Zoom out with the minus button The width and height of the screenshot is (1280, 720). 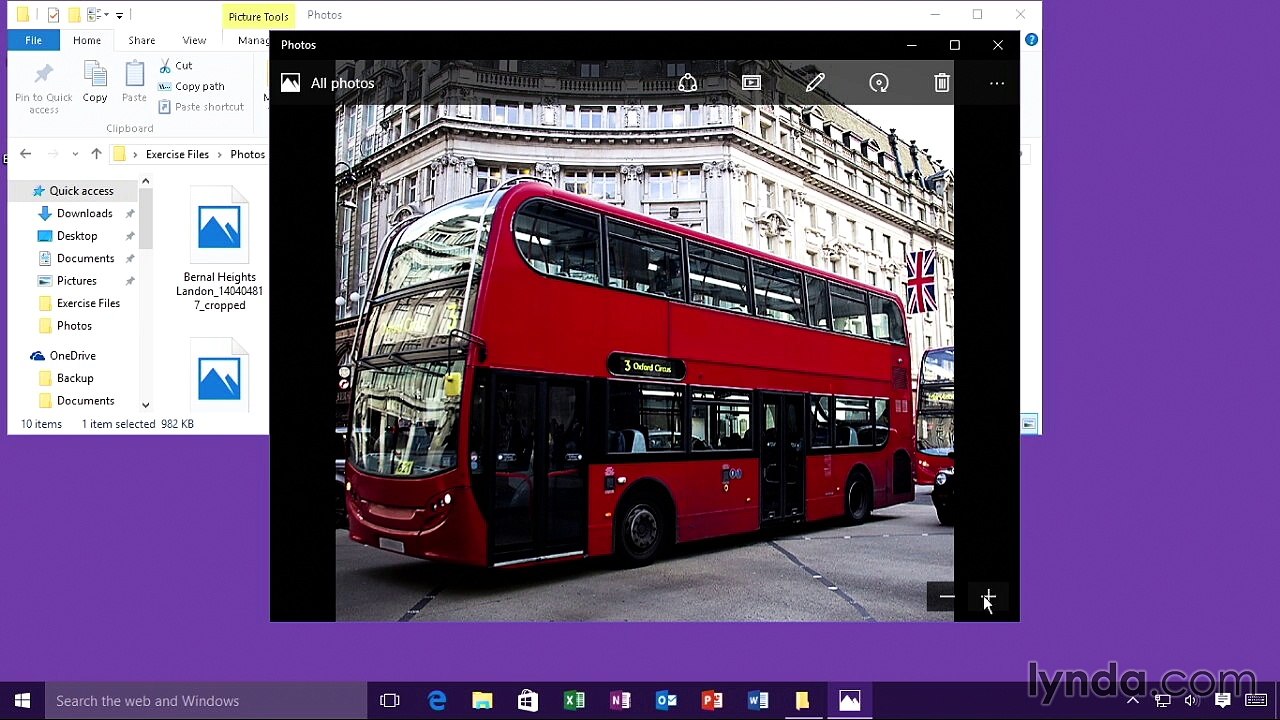point(947,597)
